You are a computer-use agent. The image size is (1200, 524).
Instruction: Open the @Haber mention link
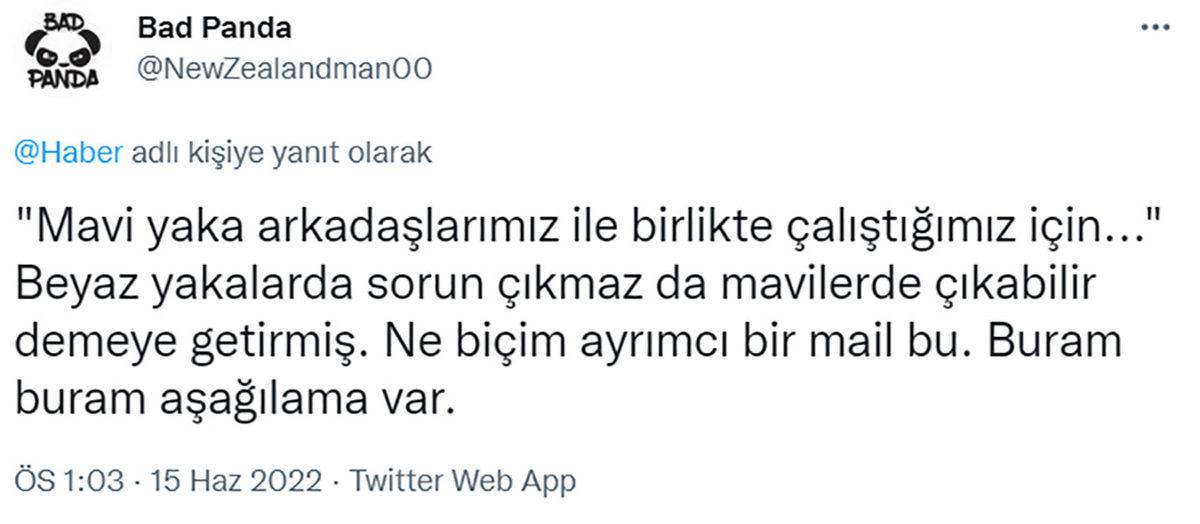(x=69, y=152)
